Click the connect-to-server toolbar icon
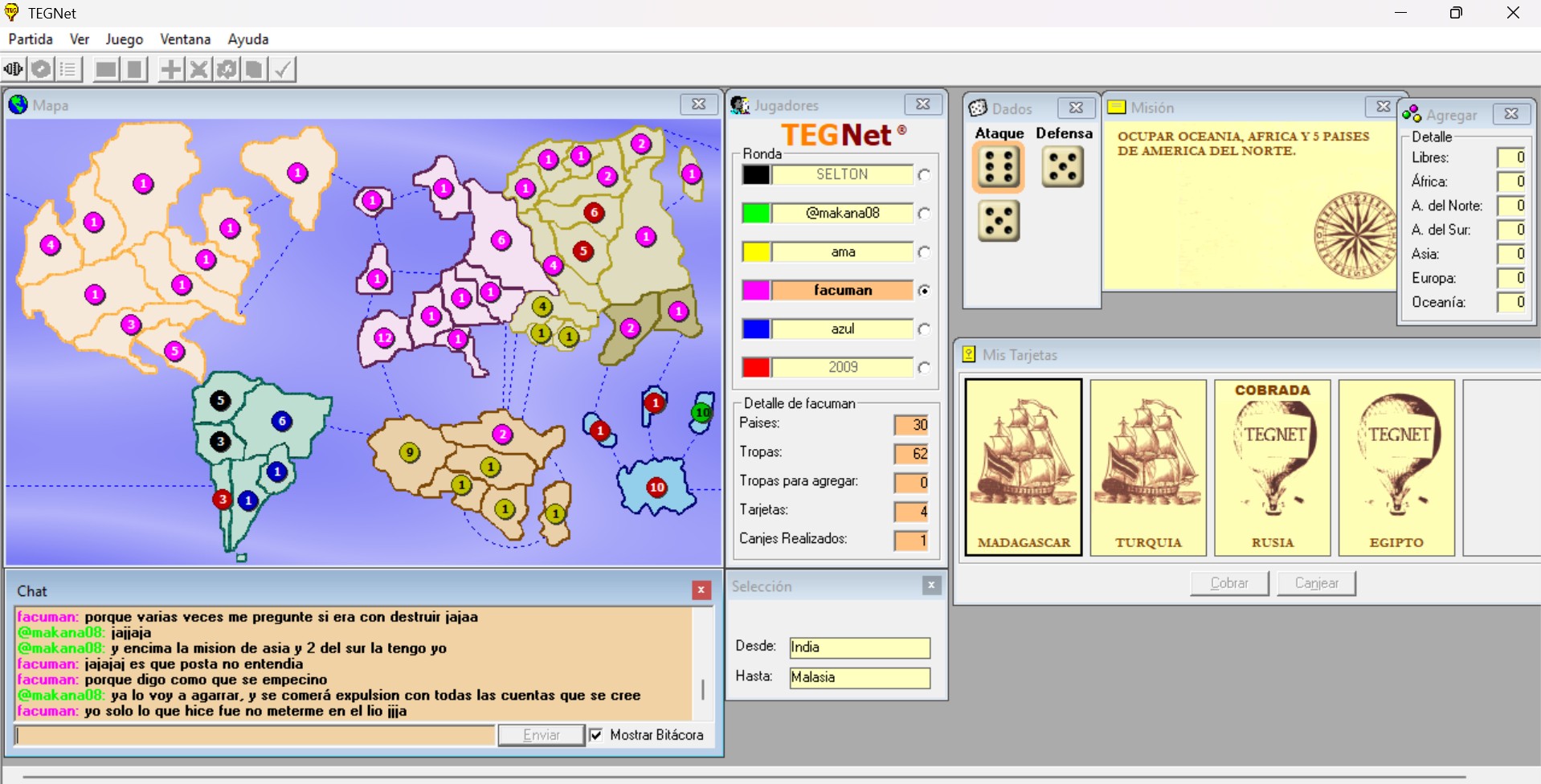The width and height of the screenshot is (1541, 784). (14, 70)
